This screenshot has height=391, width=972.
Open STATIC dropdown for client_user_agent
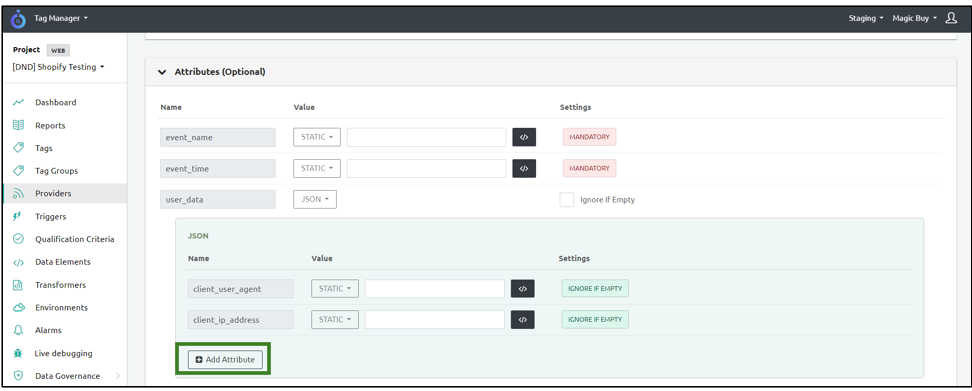(x=335, y=289)
